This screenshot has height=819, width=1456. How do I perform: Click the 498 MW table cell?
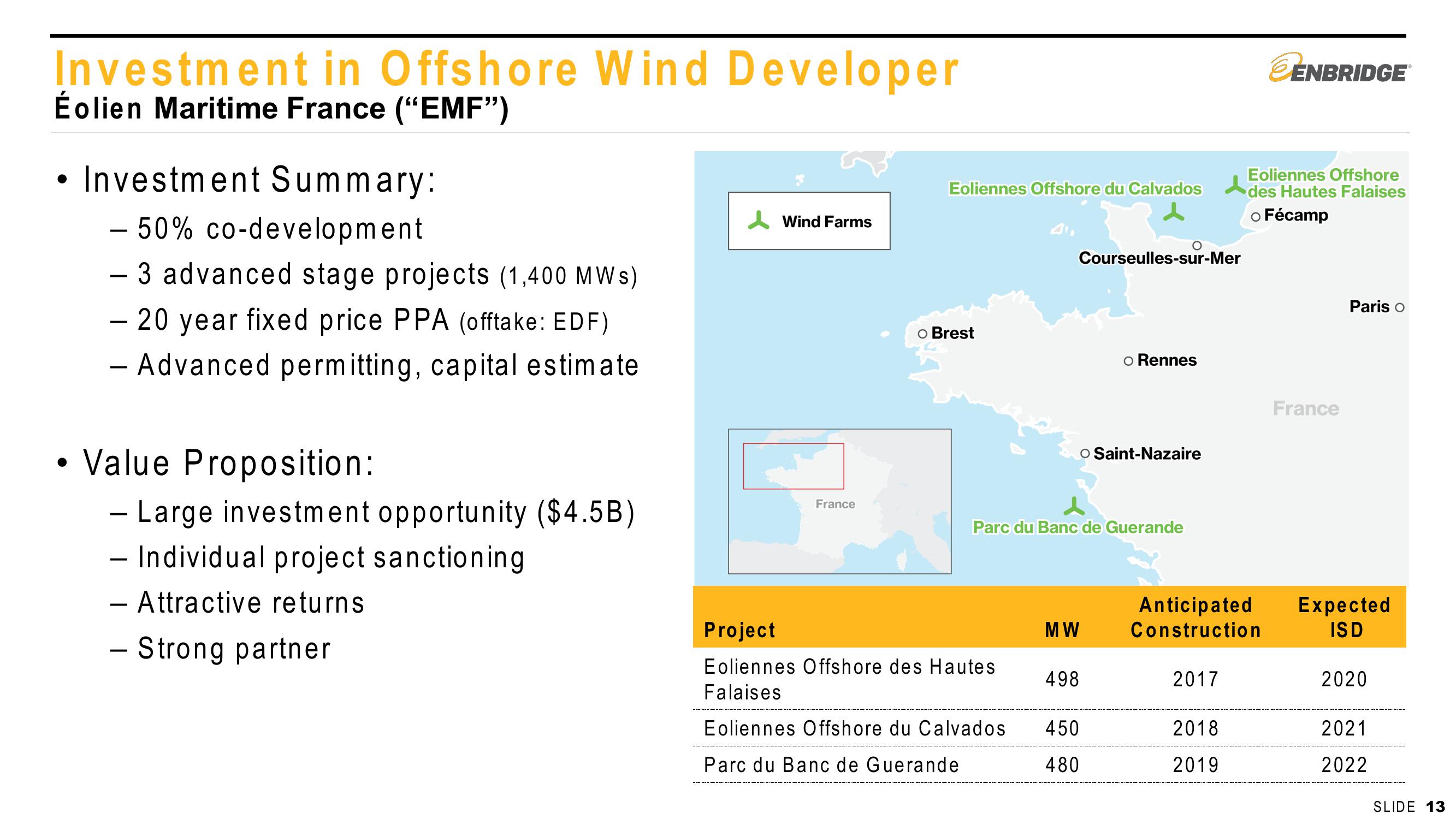click(1062, 679)
